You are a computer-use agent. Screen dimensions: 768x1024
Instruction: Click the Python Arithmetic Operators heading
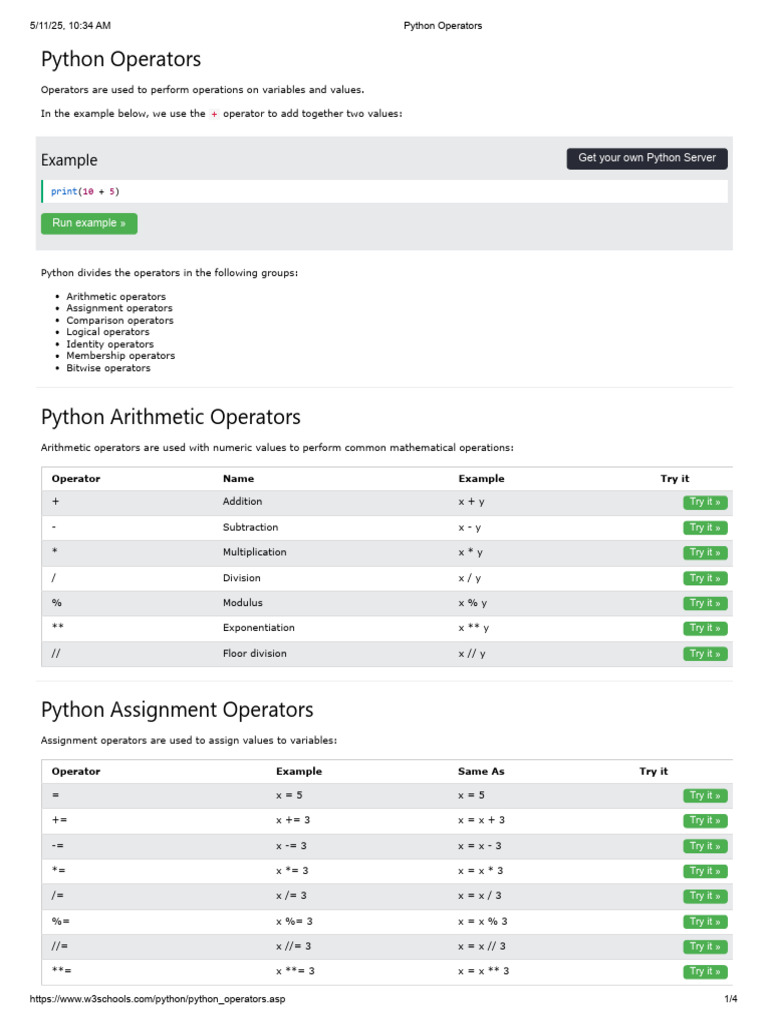tap(170, 417)
